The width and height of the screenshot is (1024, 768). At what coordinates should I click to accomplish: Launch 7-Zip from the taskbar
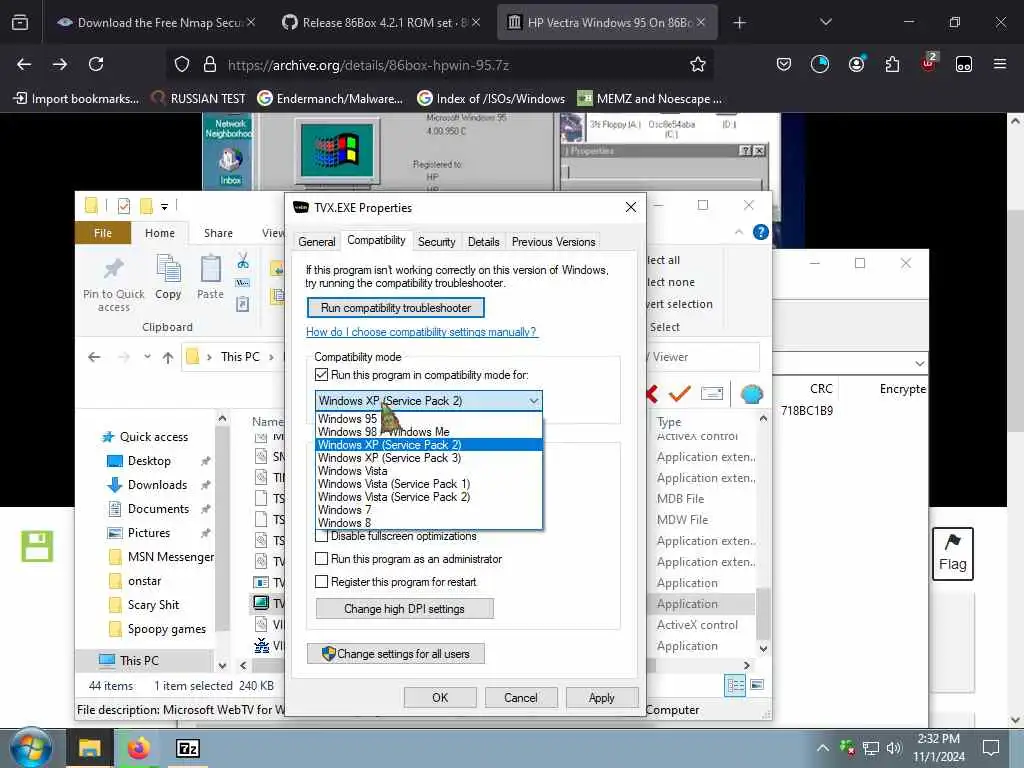(x=187, y=748)
